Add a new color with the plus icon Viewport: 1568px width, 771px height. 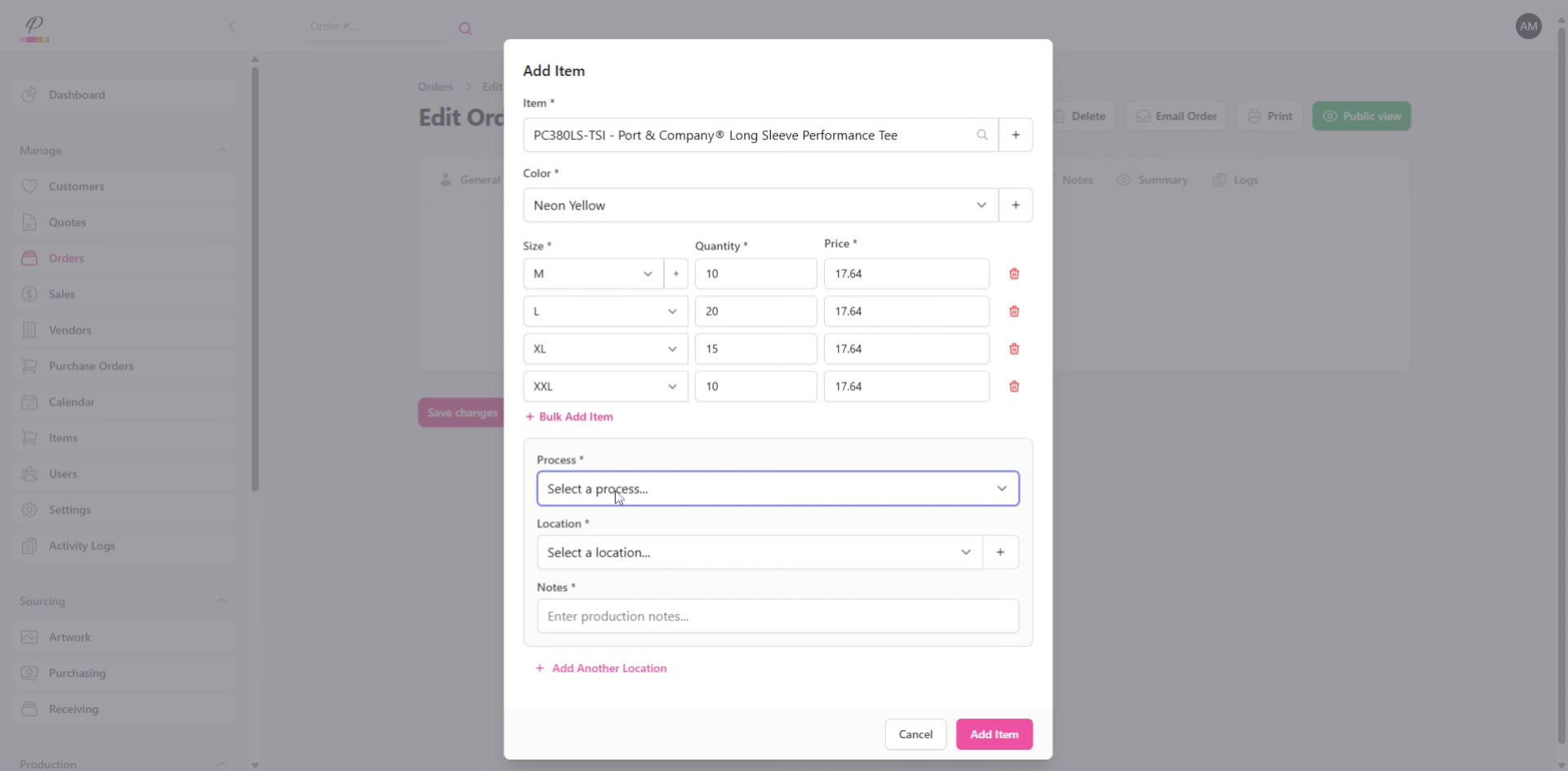[x=1015, y=205]
